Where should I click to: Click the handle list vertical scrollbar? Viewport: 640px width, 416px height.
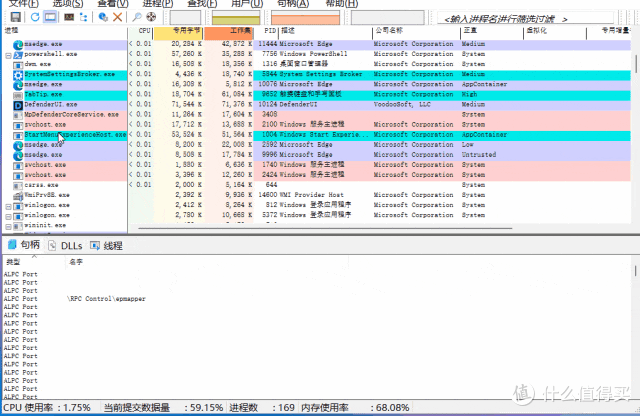pyautogui.click(x=635, y=270)
